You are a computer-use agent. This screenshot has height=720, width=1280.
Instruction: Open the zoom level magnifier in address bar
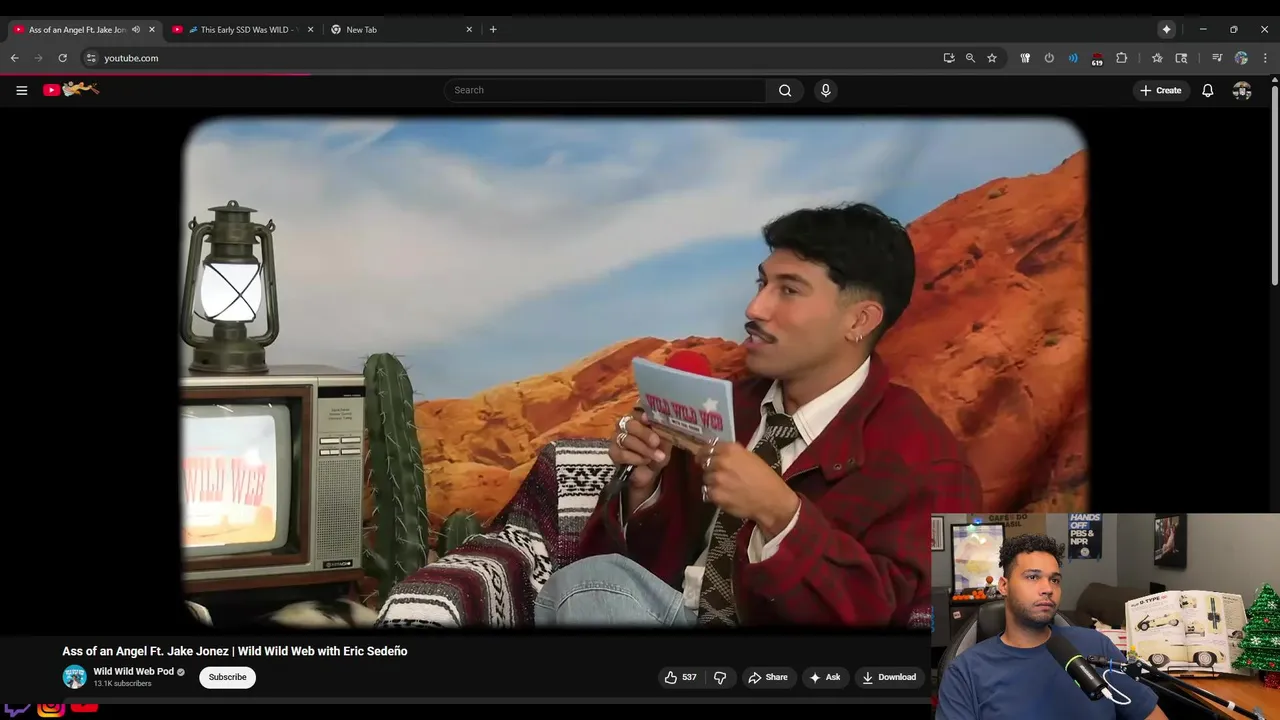click(x=970, y=58)
